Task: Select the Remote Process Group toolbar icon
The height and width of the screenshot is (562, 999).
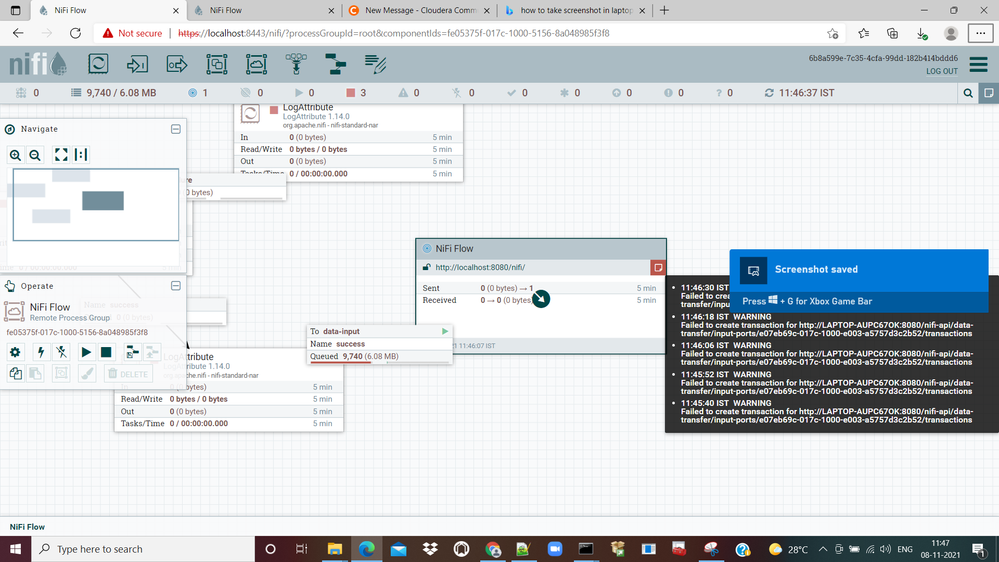Action: point(256,64)
